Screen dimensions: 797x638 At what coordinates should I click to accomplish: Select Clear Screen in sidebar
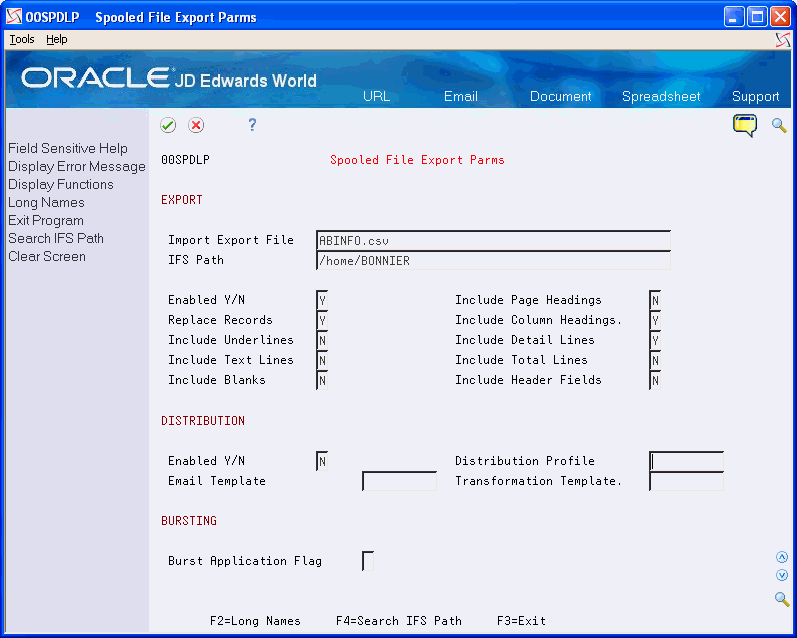click(47, 256)
